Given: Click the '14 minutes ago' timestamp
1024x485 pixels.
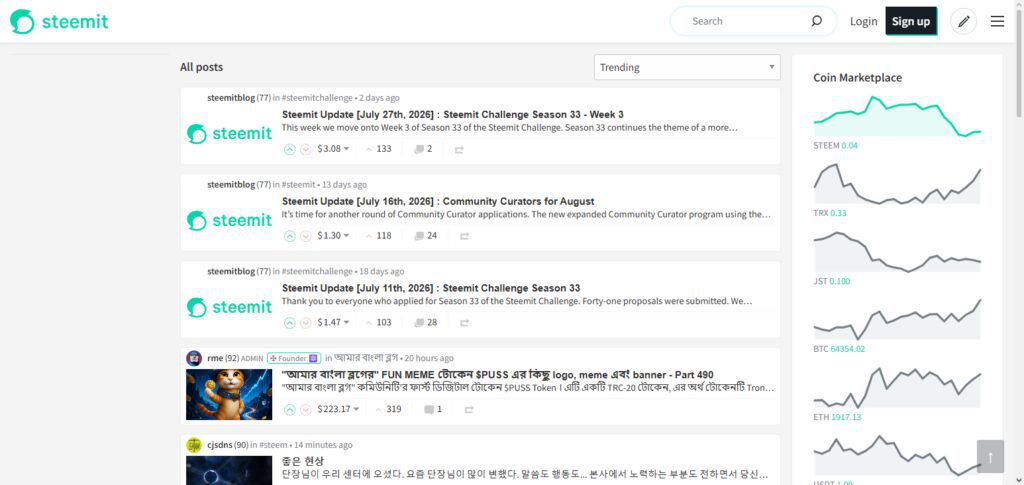Looking at the screenshot, I should 323,445.
